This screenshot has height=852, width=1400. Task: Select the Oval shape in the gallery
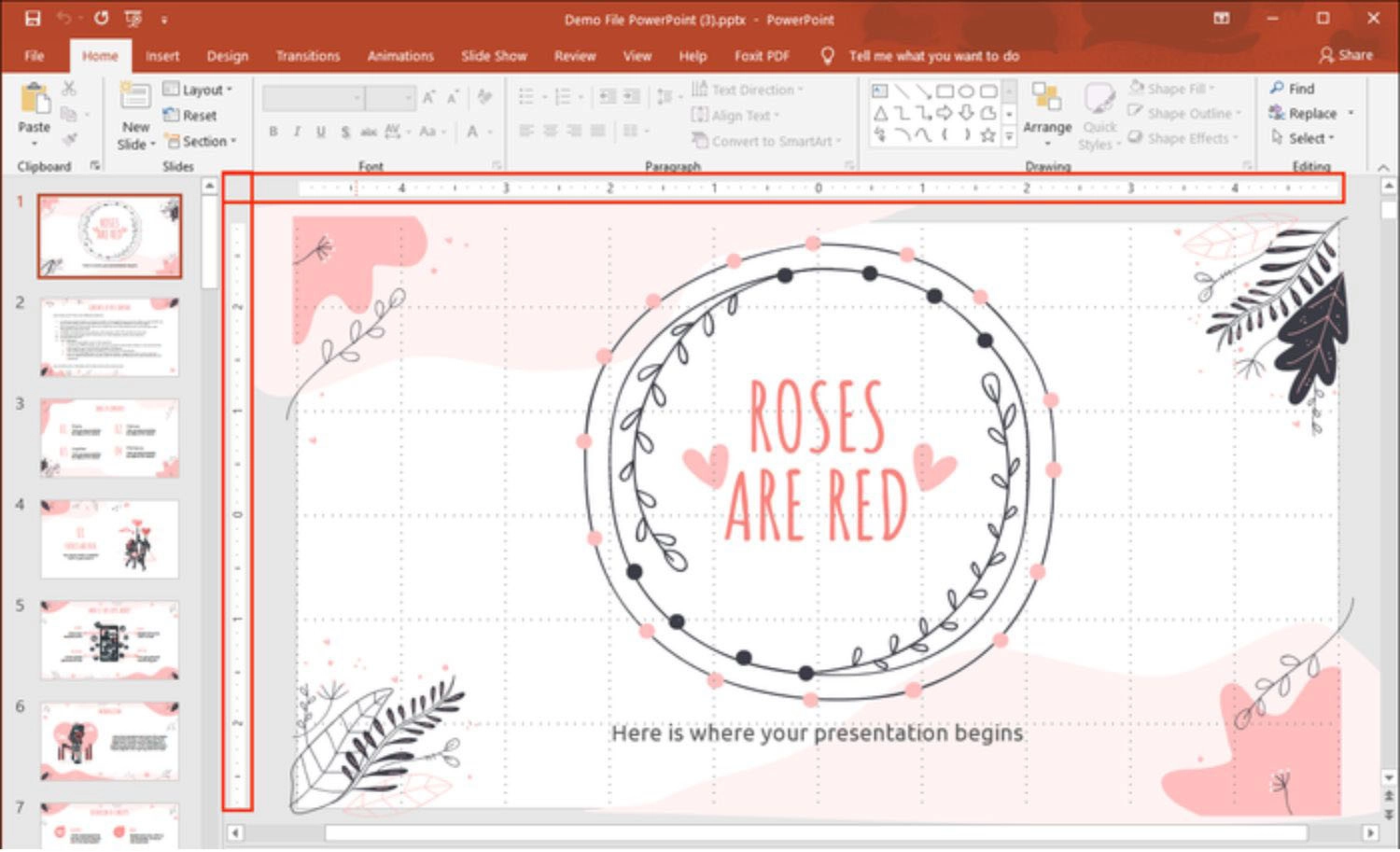click(x=966, y=91)
